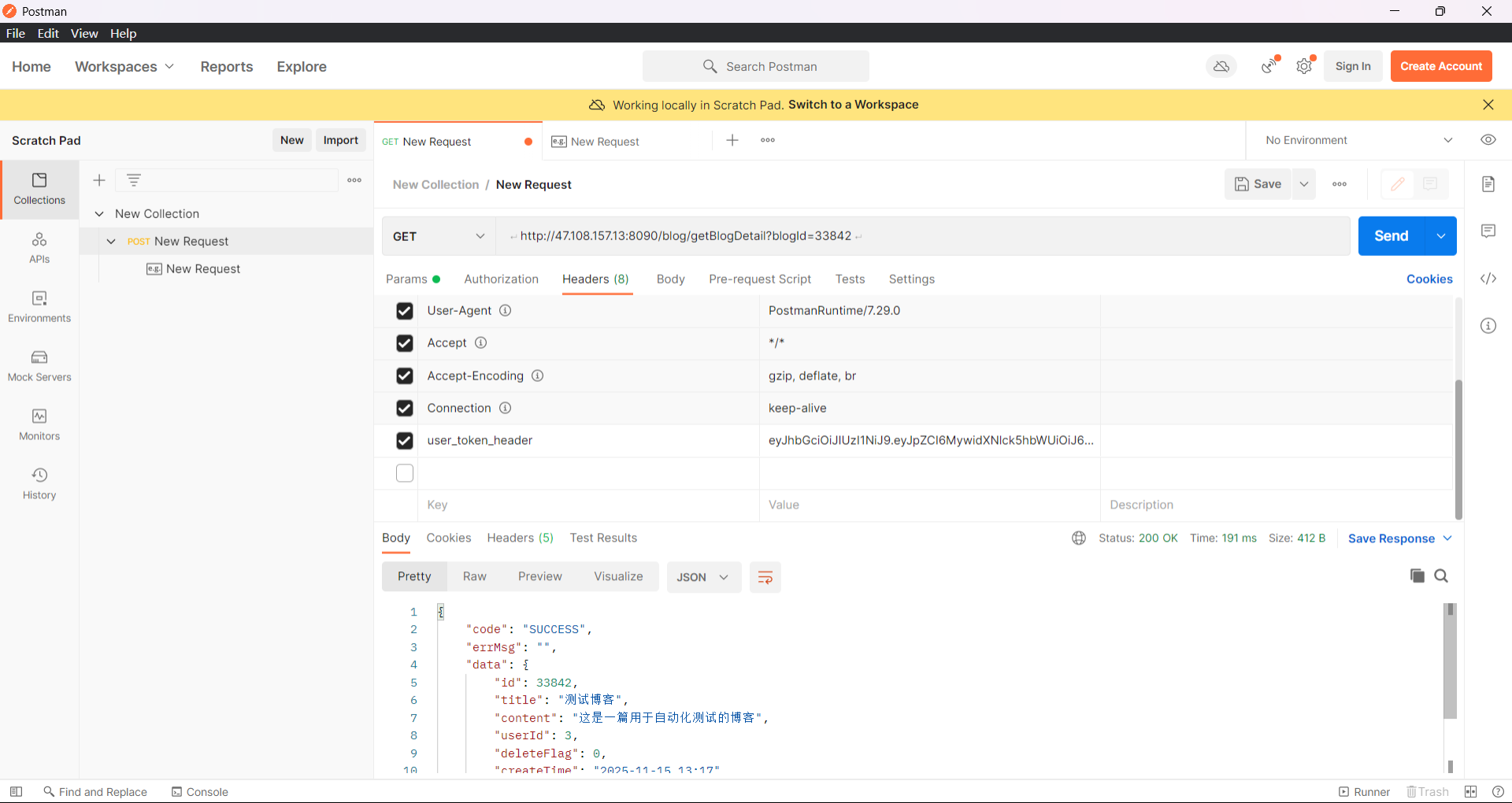Open the File menu
1512x803 pixels.
click(x=16, y=33)
